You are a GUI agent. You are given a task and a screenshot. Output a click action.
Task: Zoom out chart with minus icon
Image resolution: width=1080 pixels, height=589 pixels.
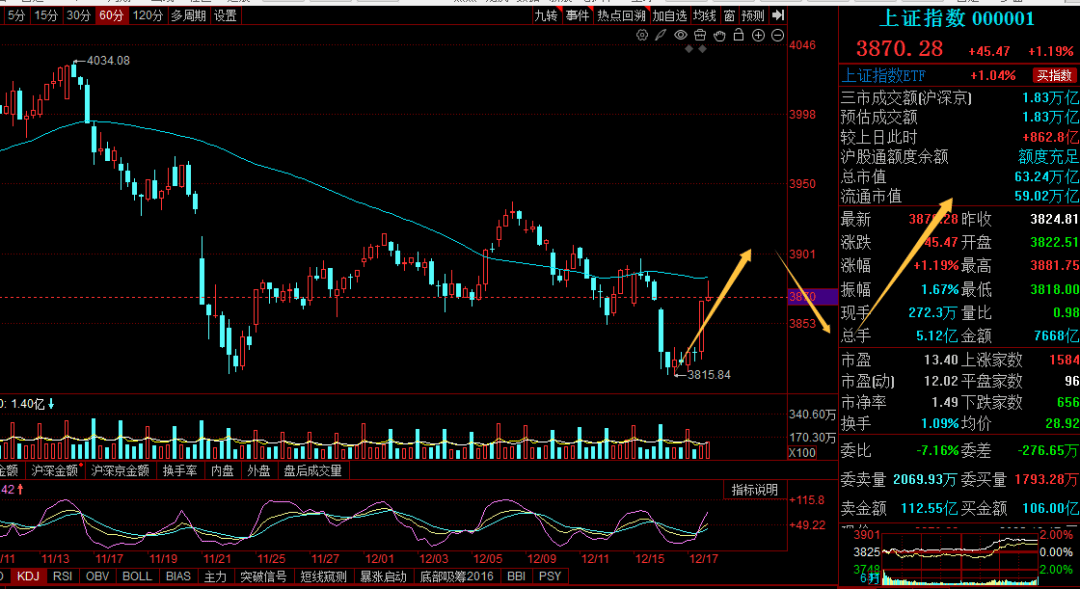click(x=777, y=35)
